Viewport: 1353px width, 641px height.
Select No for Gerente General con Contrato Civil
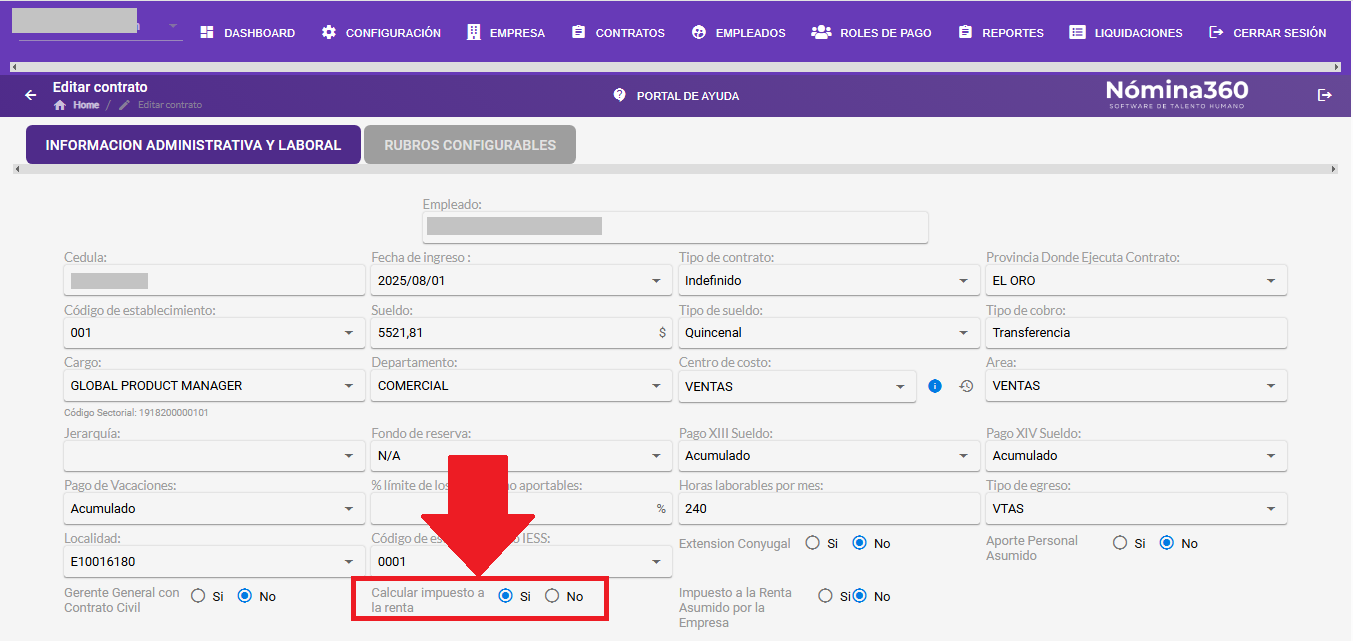coord(245,596)
